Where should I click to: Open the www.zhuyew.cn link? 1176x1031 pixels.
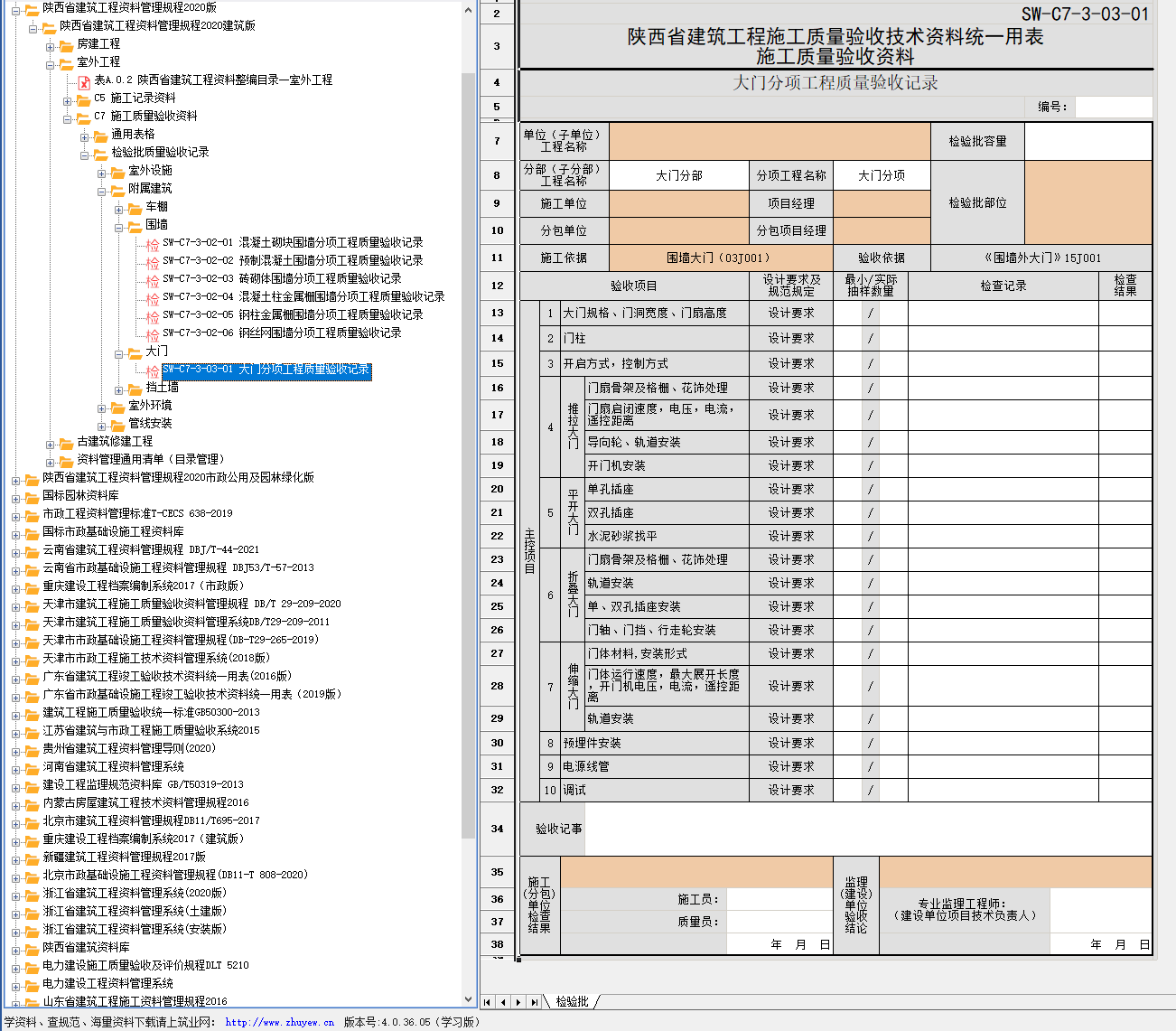[280, 1022]
